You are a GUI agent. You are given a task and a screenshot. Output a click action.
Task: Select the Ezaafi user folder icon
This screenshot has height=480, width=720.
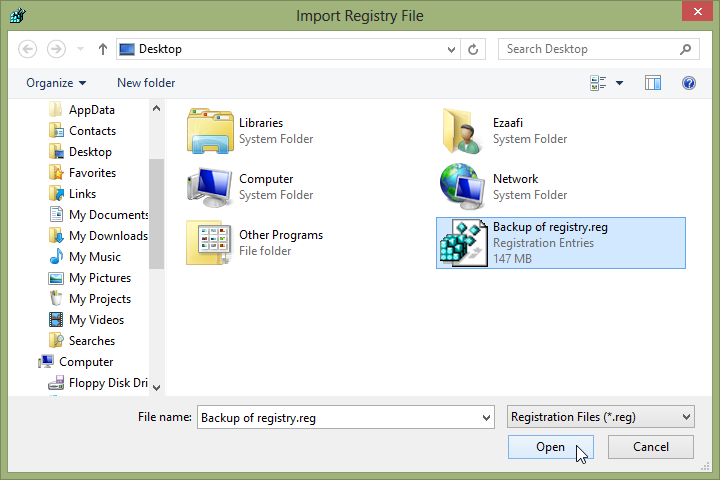click(x=461, y=131)
